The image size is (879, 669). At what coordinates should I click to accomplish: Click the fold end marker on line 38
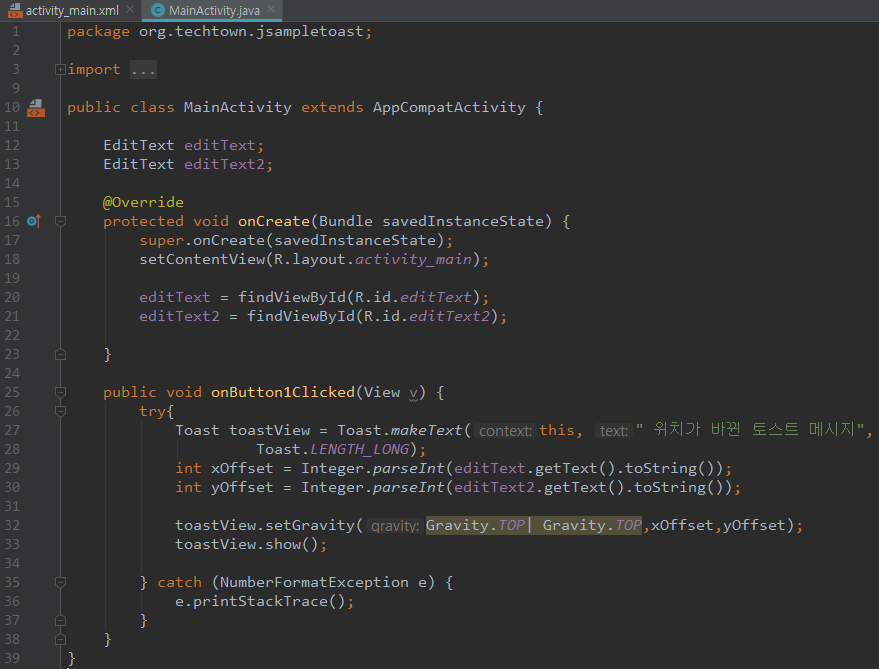(x=61, y=639)
